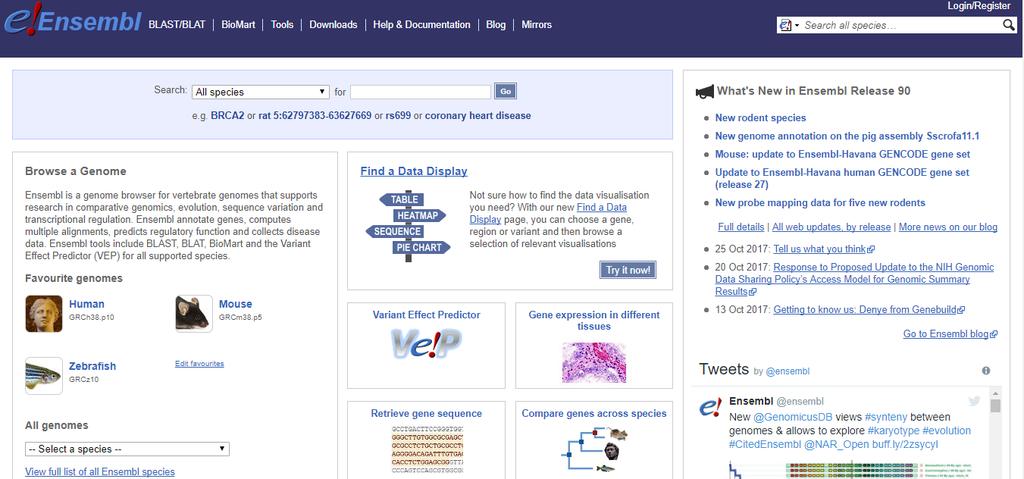Open BLAST/BLAT in top navigation

(177, 25)
